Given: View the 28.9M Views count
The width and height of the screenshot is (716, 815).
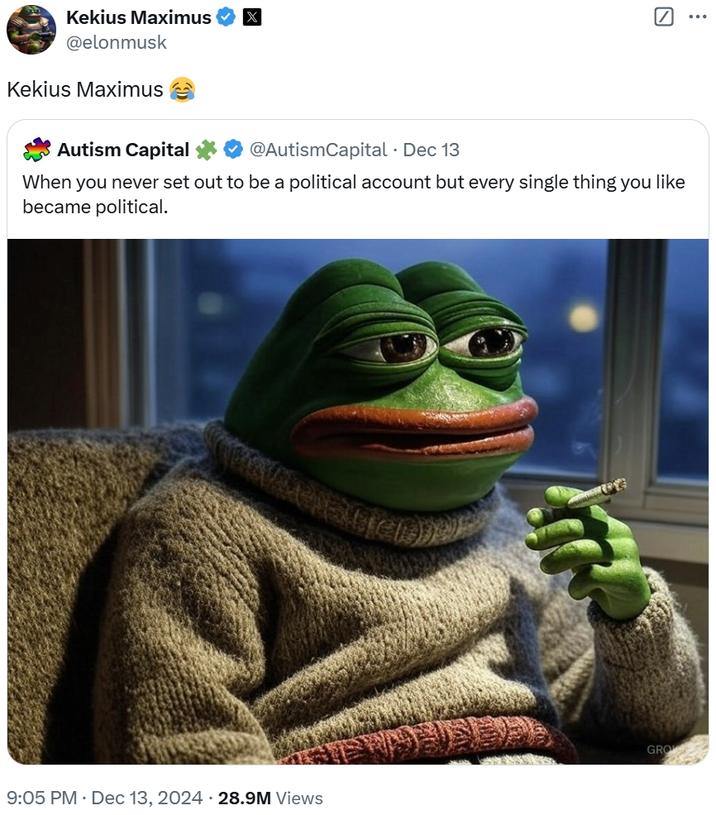Looking at the screenshot, I should (270, 798).
